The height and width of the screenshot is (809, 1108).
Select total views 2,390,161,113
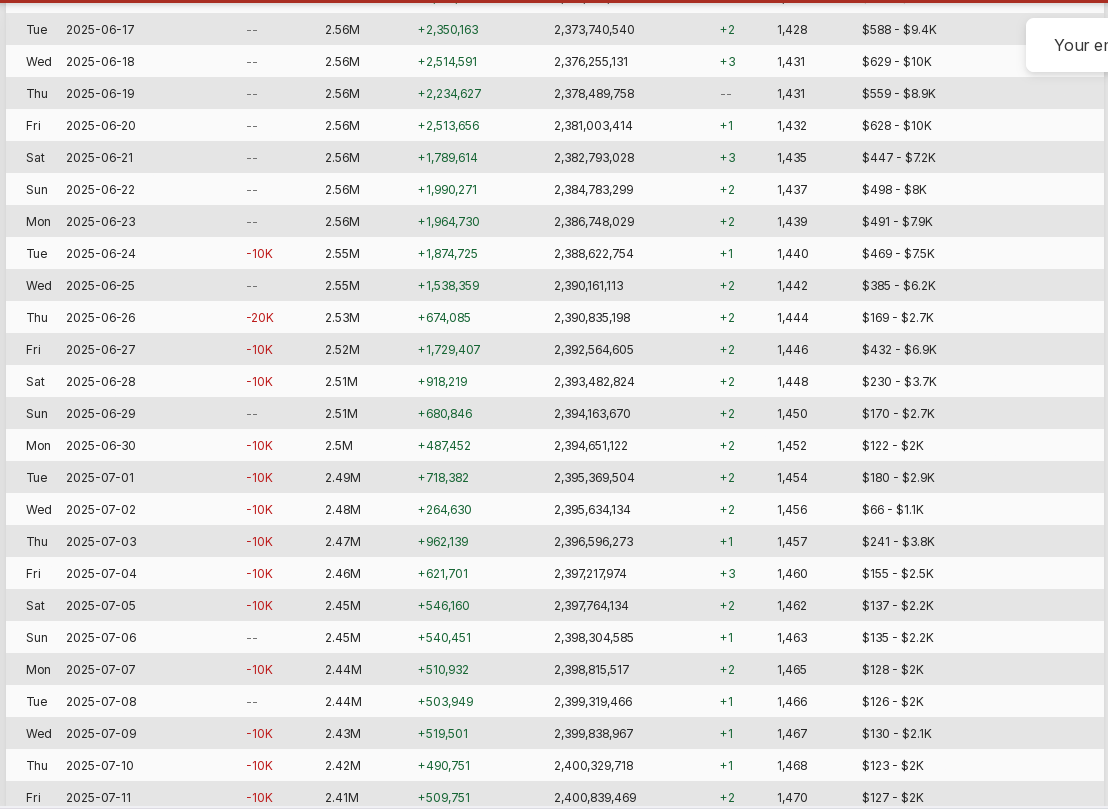tap(589, 285)
